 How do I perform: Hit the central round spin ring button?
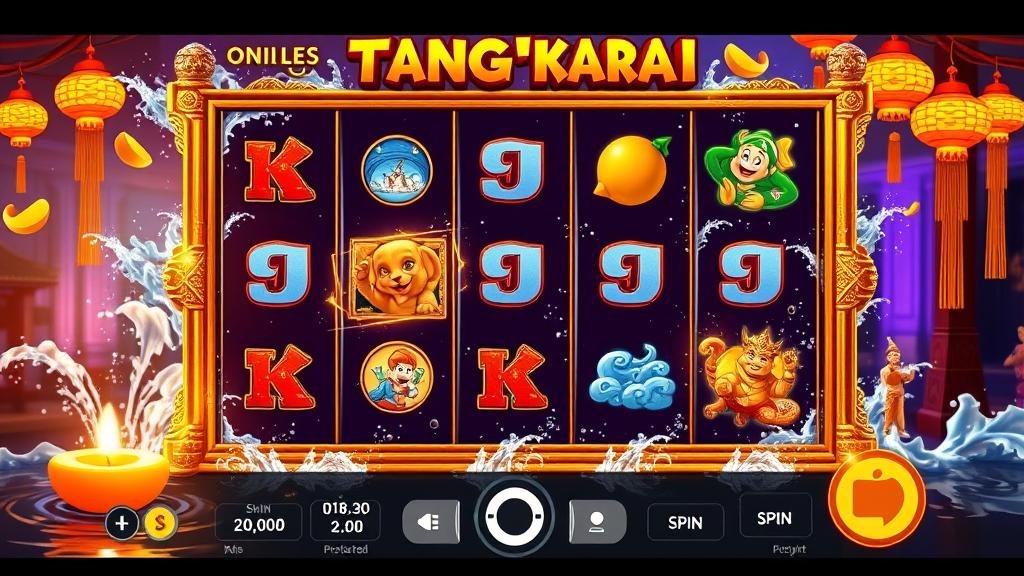[x=514, y=517]
